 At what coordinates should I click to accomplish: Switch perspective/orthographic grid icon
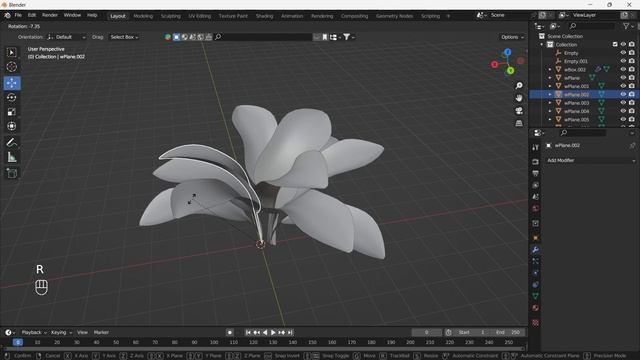coord(519,123)
